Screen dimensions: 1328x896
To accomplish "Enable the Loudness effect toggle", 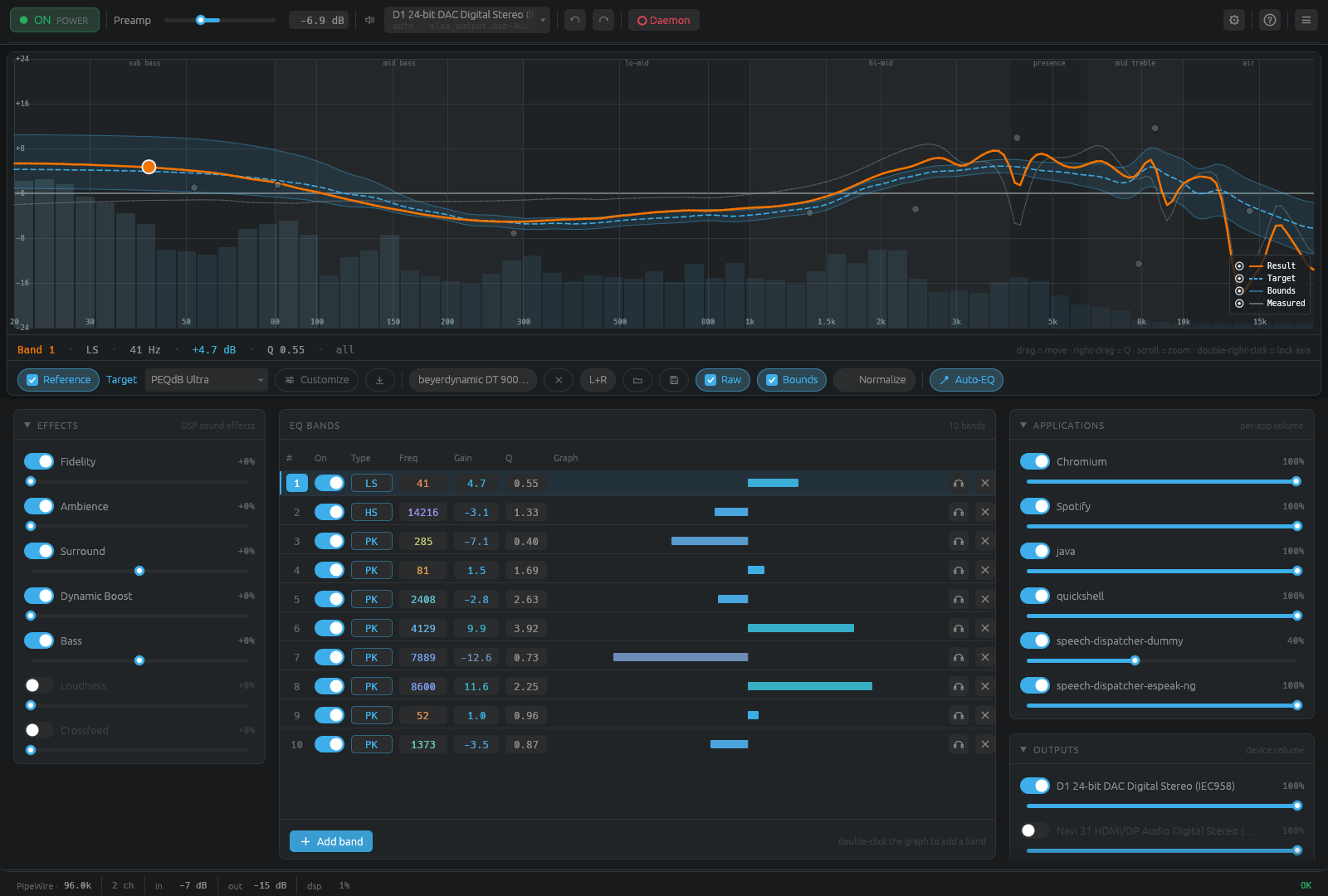I will coord(39,685).
